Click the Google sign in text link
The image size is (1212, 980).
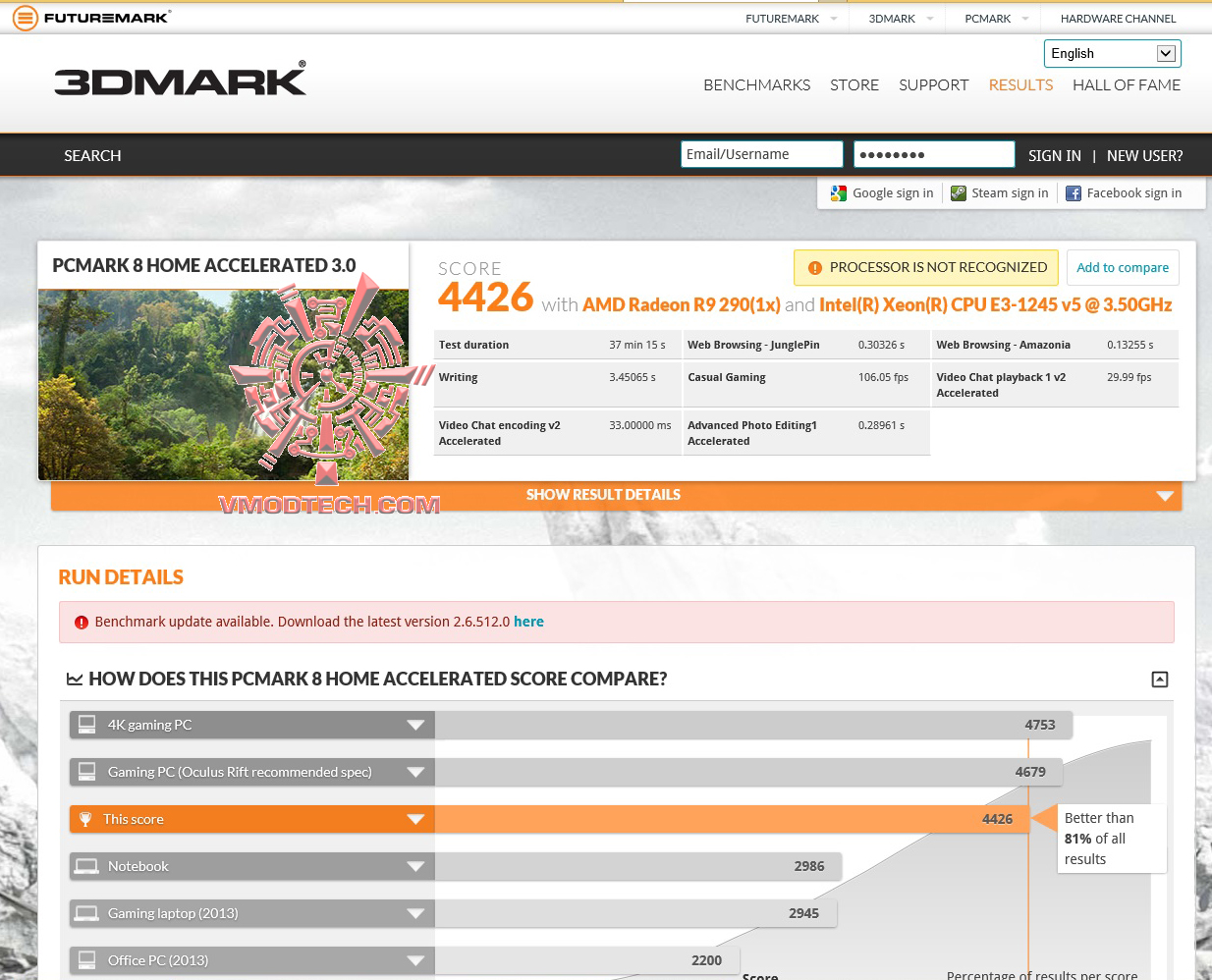[893, 193]
